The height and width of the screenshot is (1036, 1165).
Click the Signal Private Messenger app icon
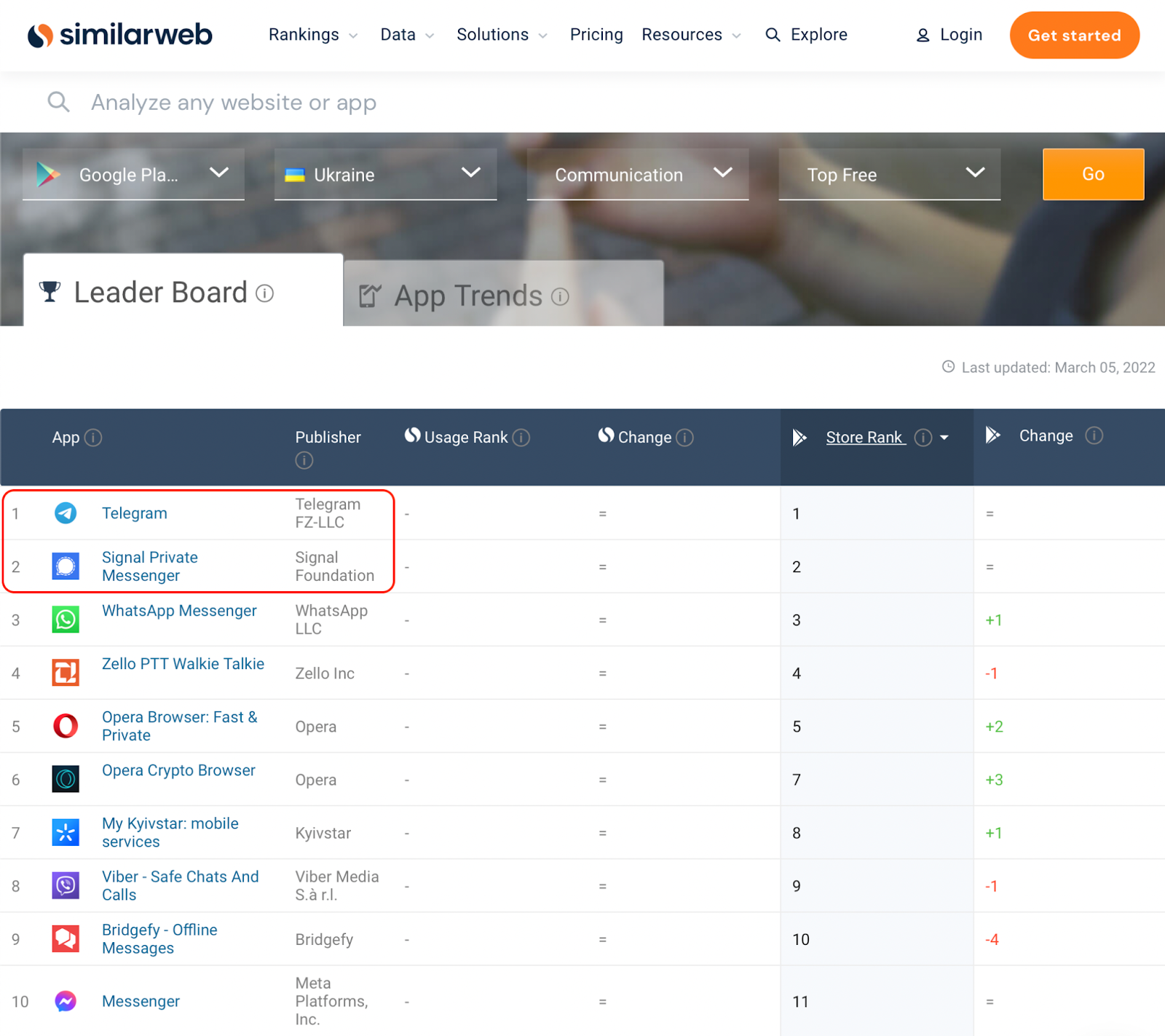(x=66, y=566)
